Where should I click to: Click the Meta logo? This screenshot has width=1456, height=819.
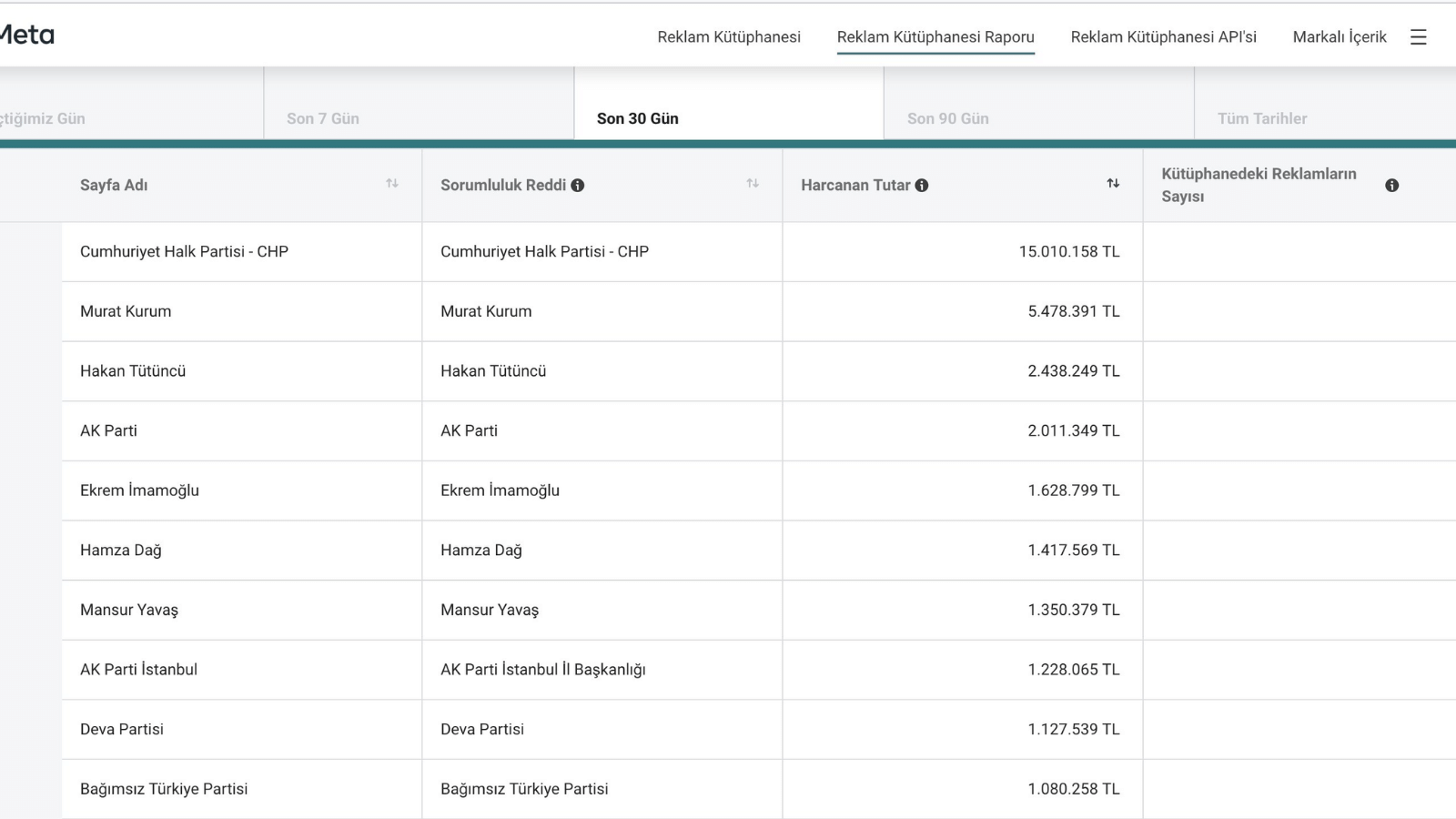[x=26, y=35]
